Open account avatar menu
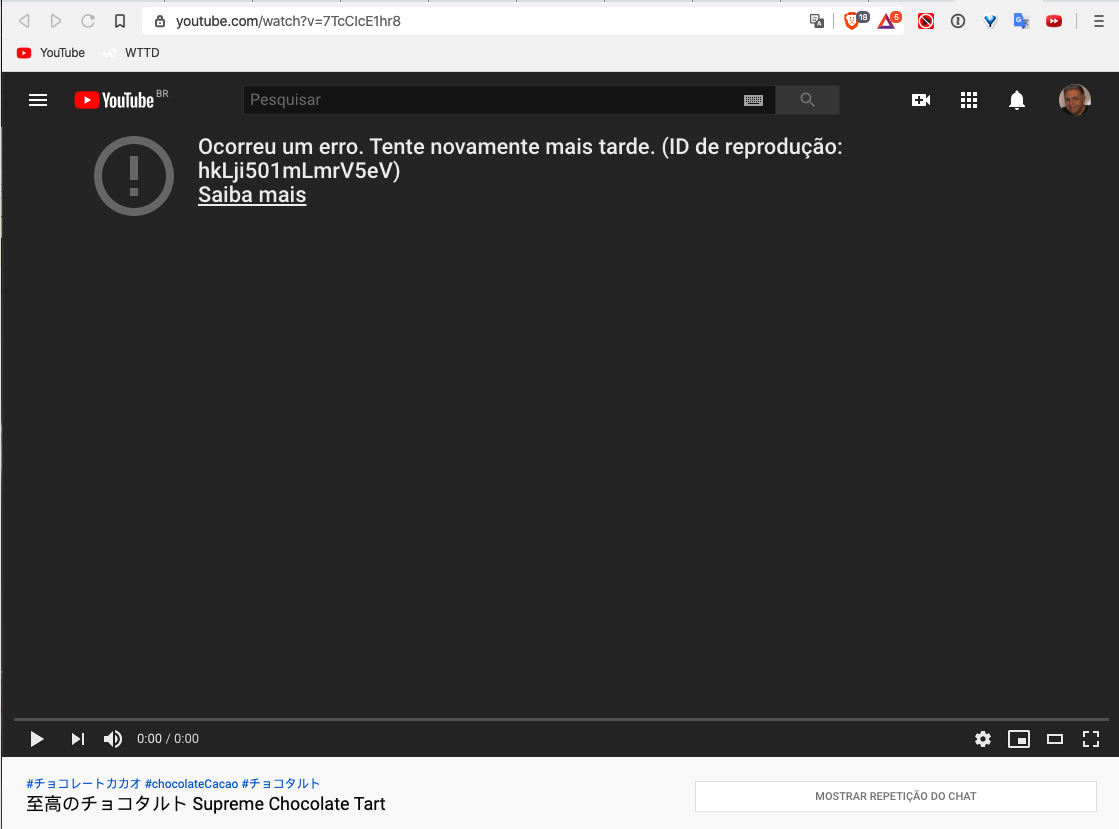Screen dimensions: 1119x829 tap(1074, 100)
